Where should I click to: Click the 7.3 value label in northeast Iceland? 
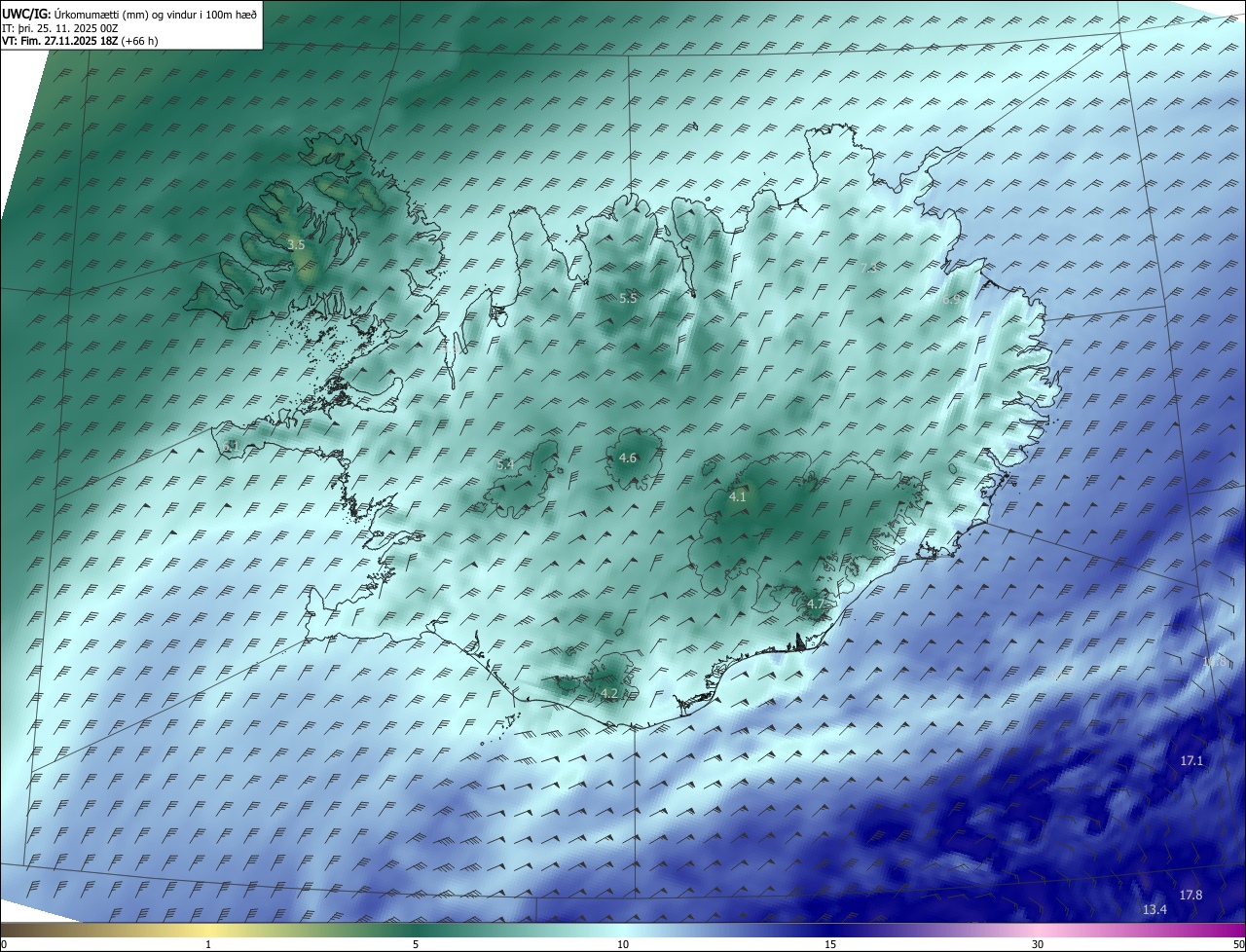[869, 267]
